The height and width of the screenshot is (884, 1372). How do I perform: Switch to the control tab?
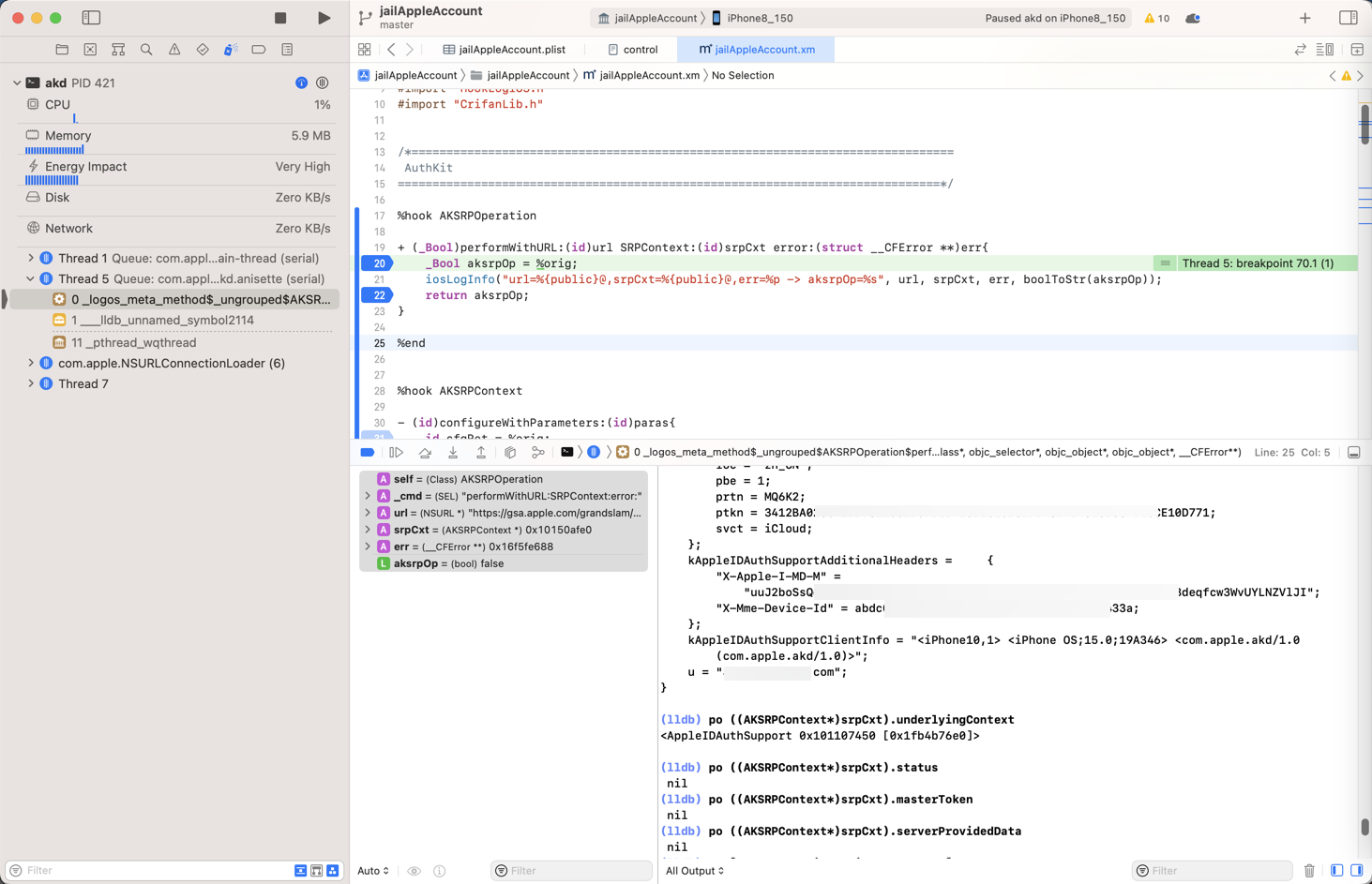[x=633, y=50]
